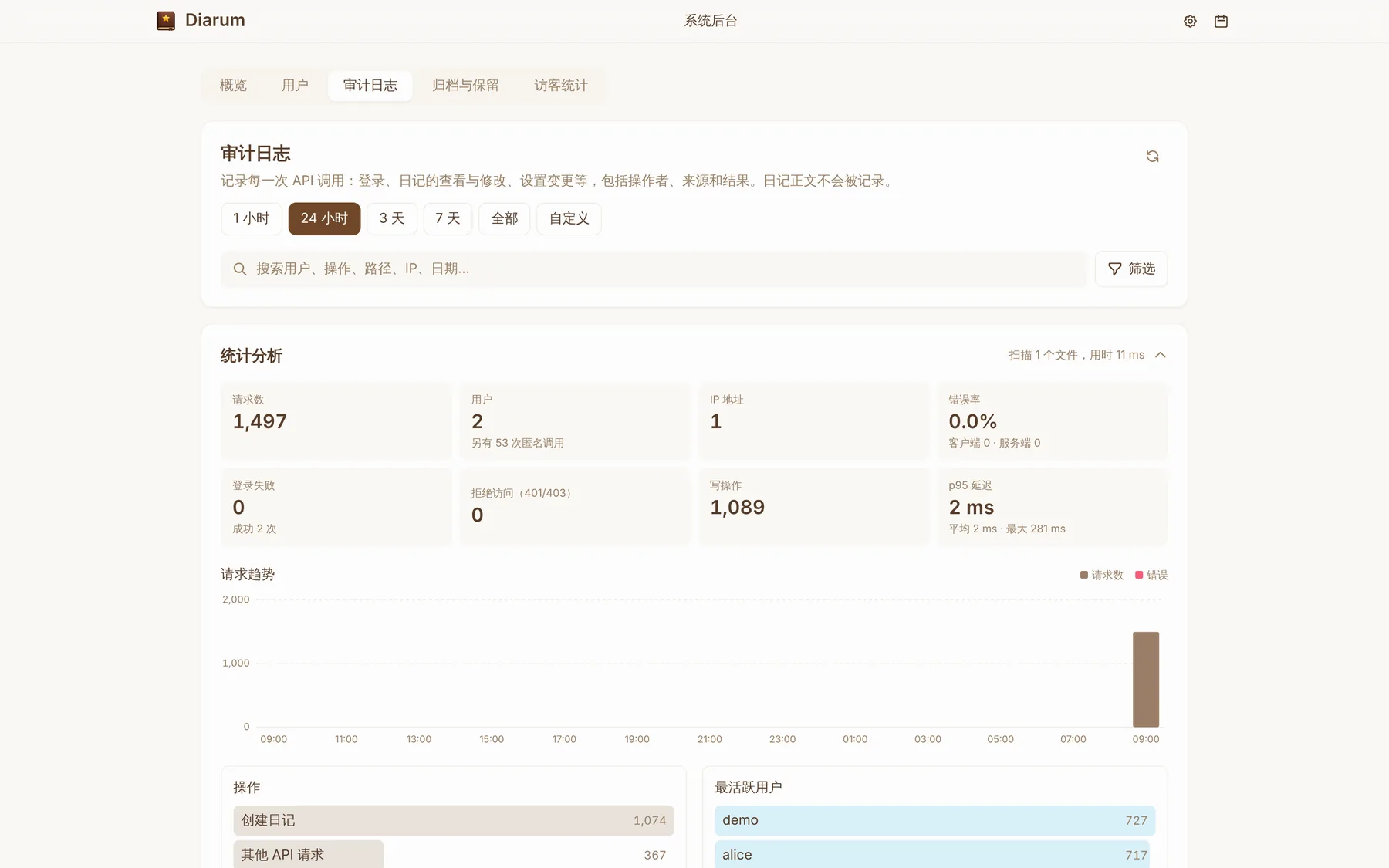Click the 请求数 1,497 stat card
This screenshot has height=868, width=1389.
point(336,421)
